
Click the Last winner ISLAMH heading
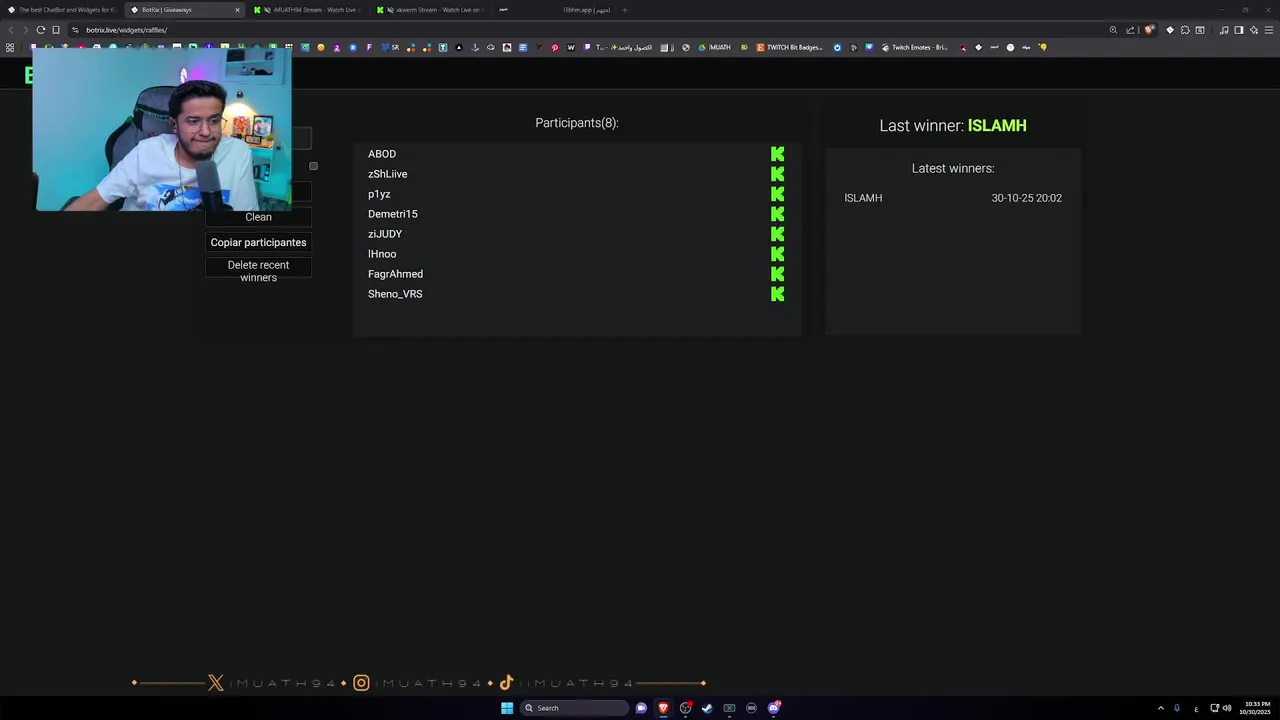point(953,126)
